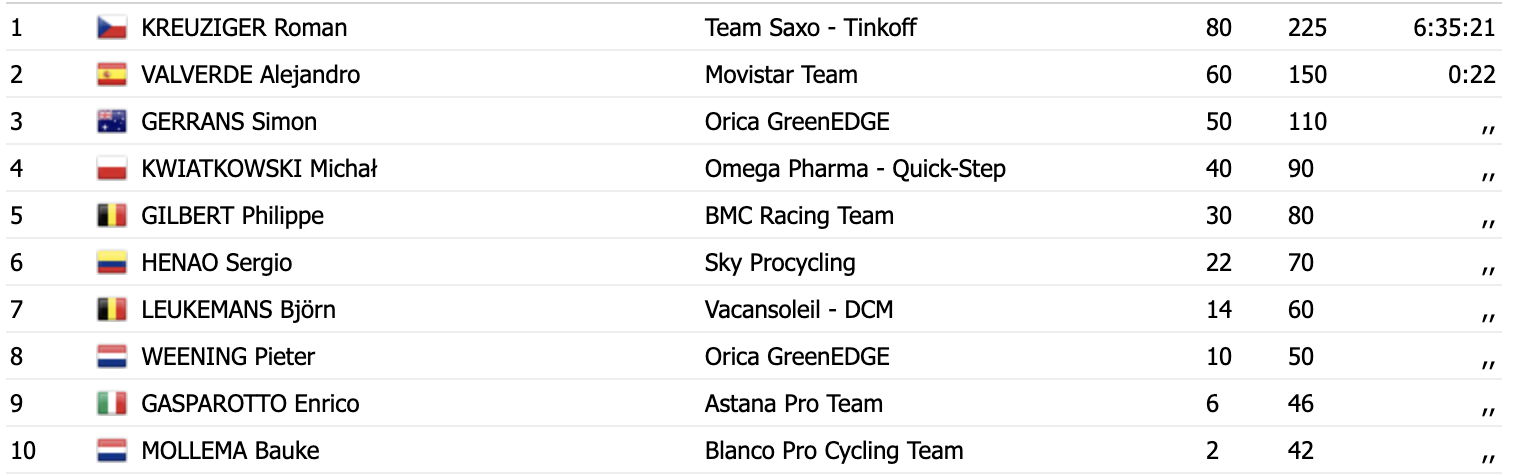Click the Polish flag next to Kwiatkowski

[111, 169]
